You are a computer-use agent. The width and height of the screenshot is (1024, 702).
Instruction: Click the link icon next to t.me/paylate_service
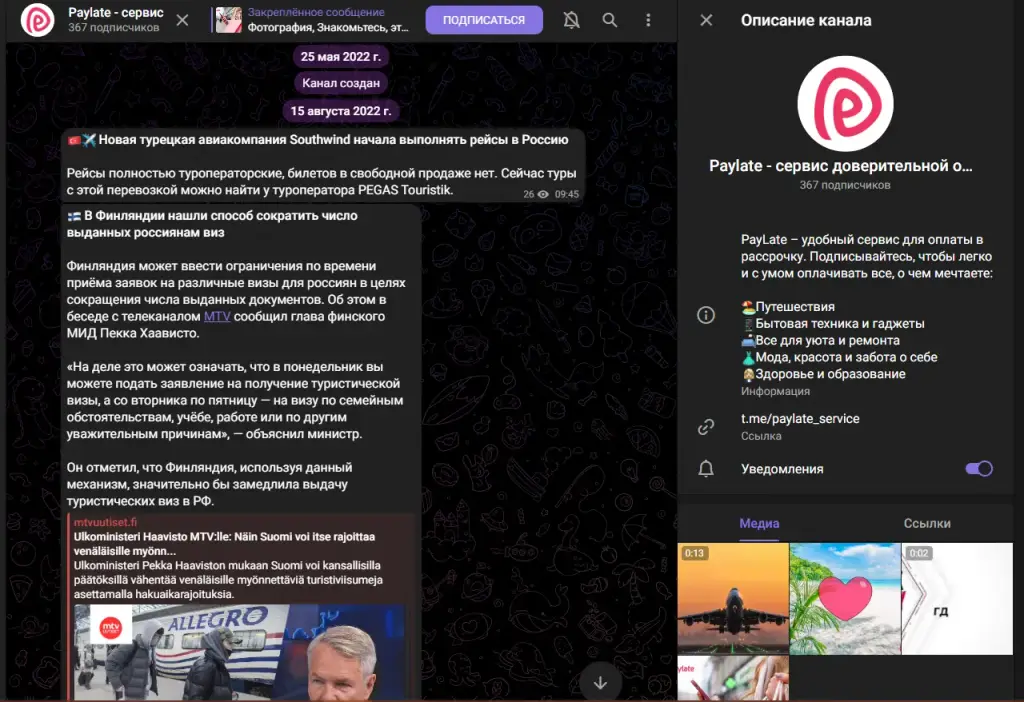click(706, 427)
